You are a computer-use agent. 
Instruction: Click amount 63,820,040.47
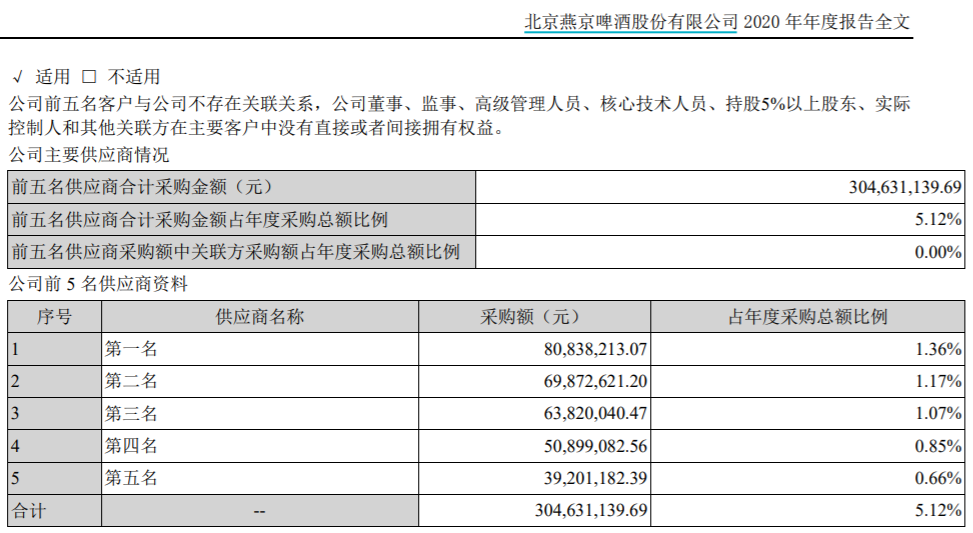tap(595, 414)
